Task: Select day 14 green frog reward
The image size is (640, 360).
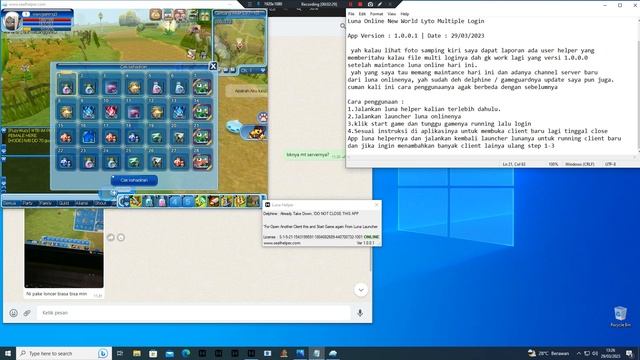Action: pos(202,110)
